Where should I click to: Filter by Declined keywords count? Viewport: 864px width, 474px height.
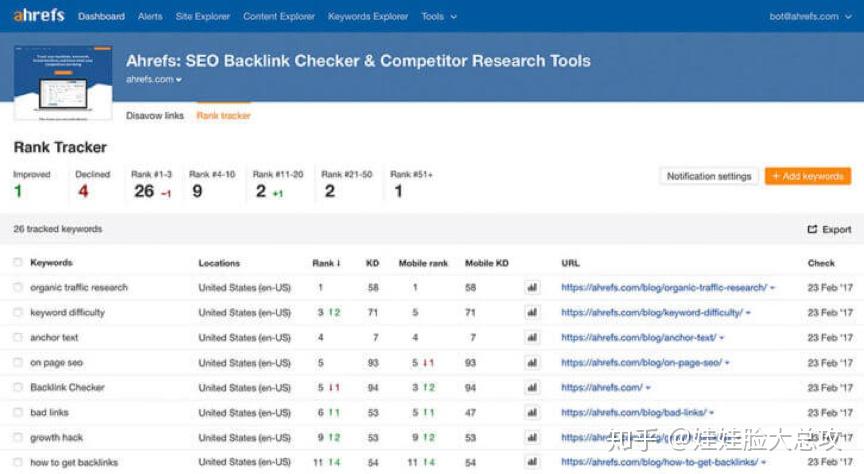click(92, 184)
